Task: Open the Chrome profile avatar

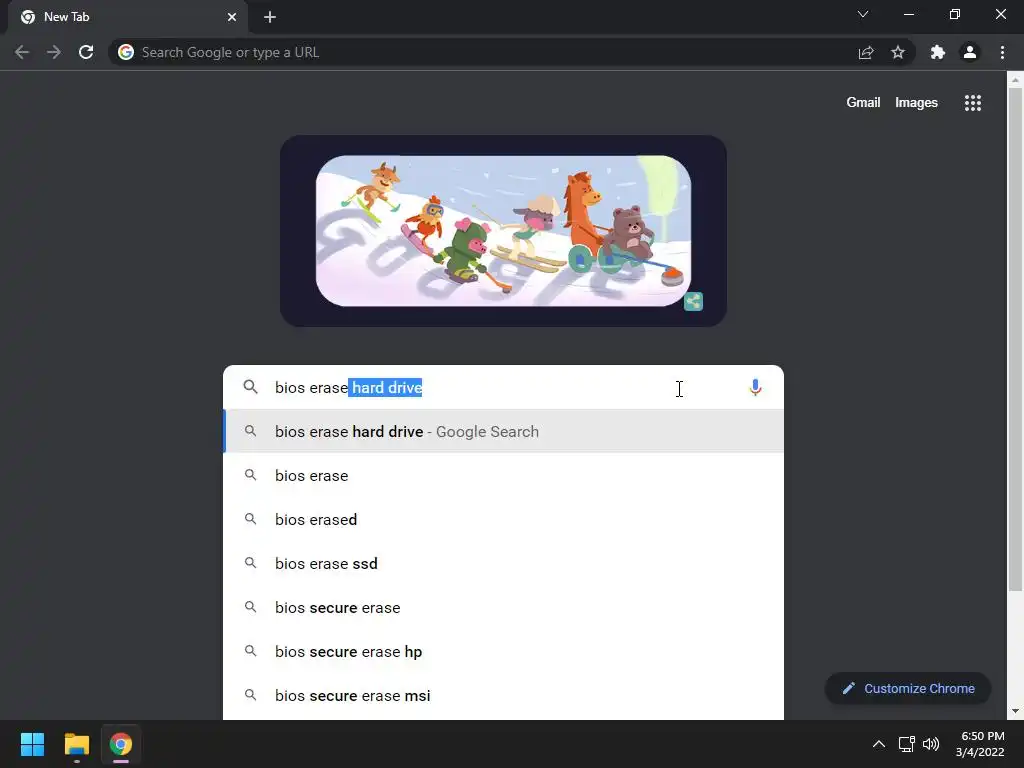Action: pyautogui.click(x=970, y=52)
